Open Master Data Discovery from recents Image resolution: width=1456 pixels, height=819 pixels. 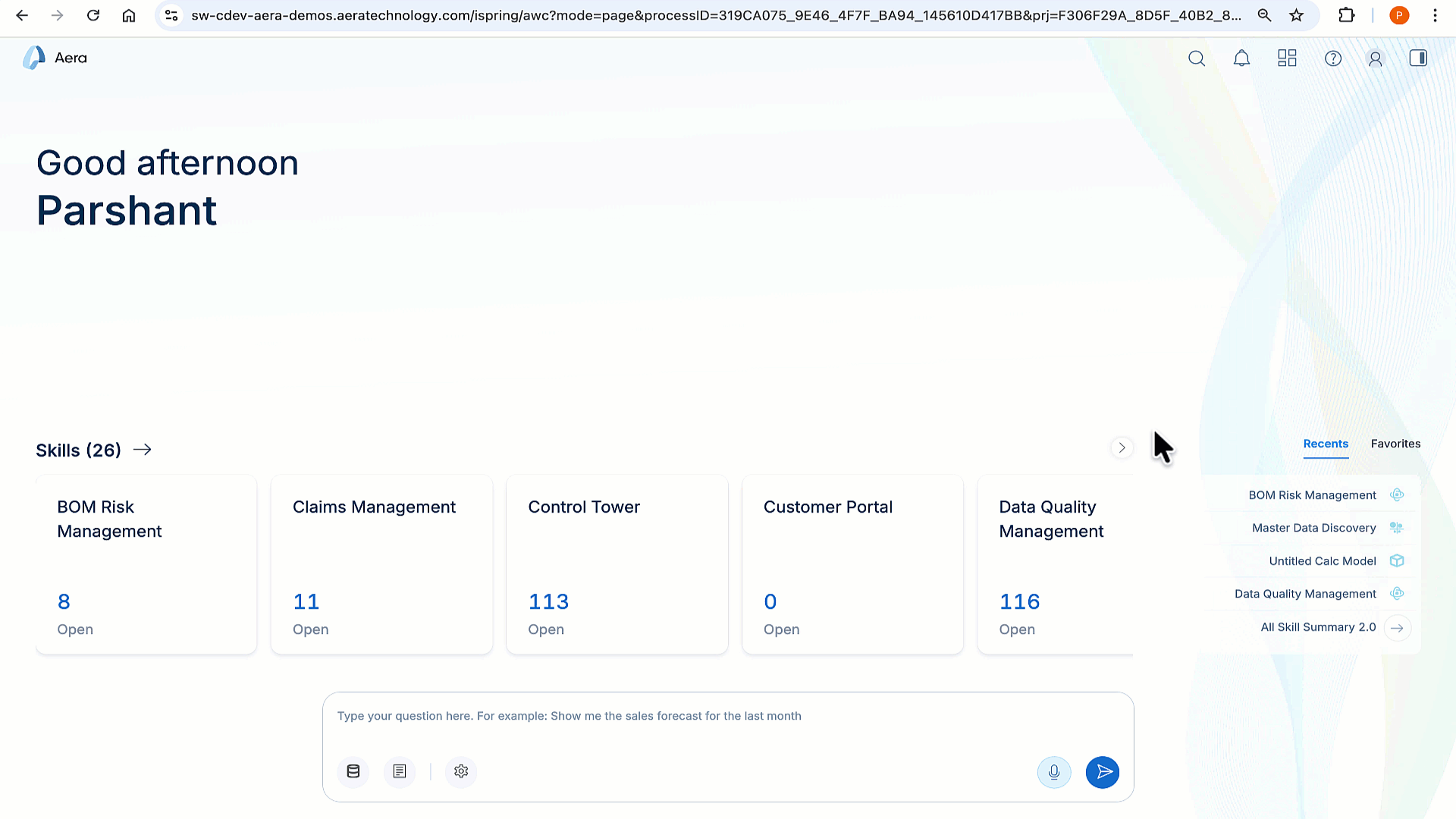[x=1313, y=528]
